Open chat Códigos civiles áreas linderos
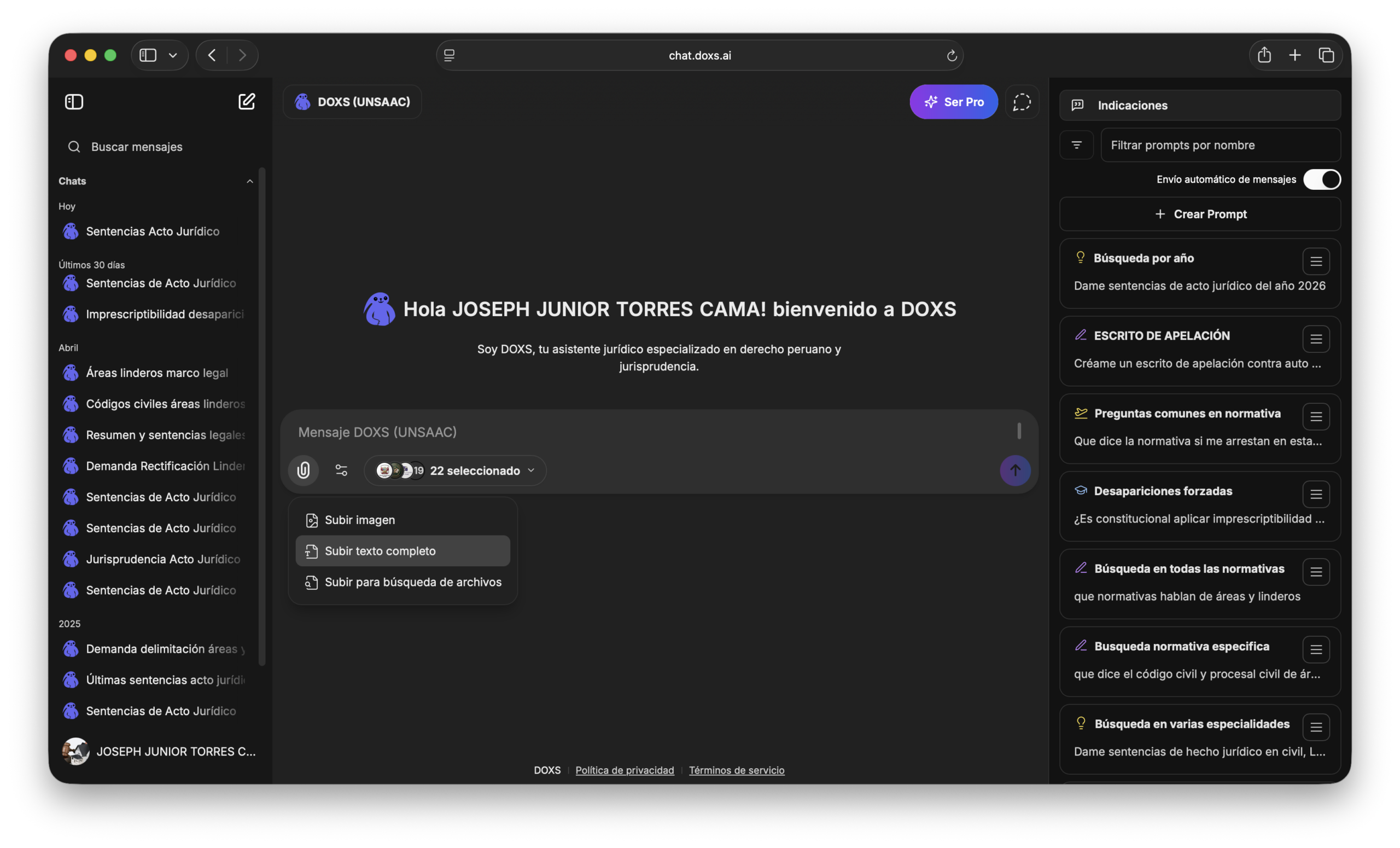The height and width of the screenshot is (848, 1400). [x=156, y=404]
